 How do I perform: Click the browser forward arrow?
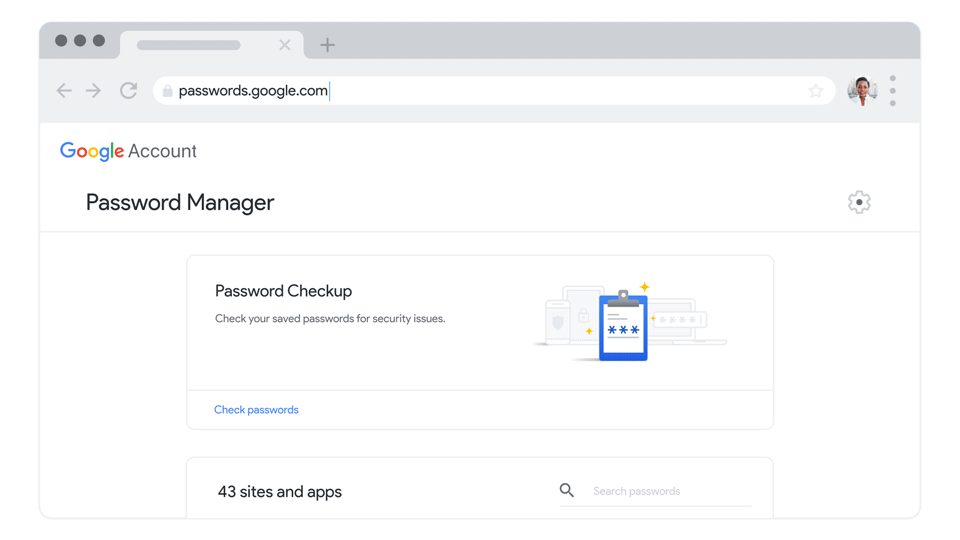point(93,91)
